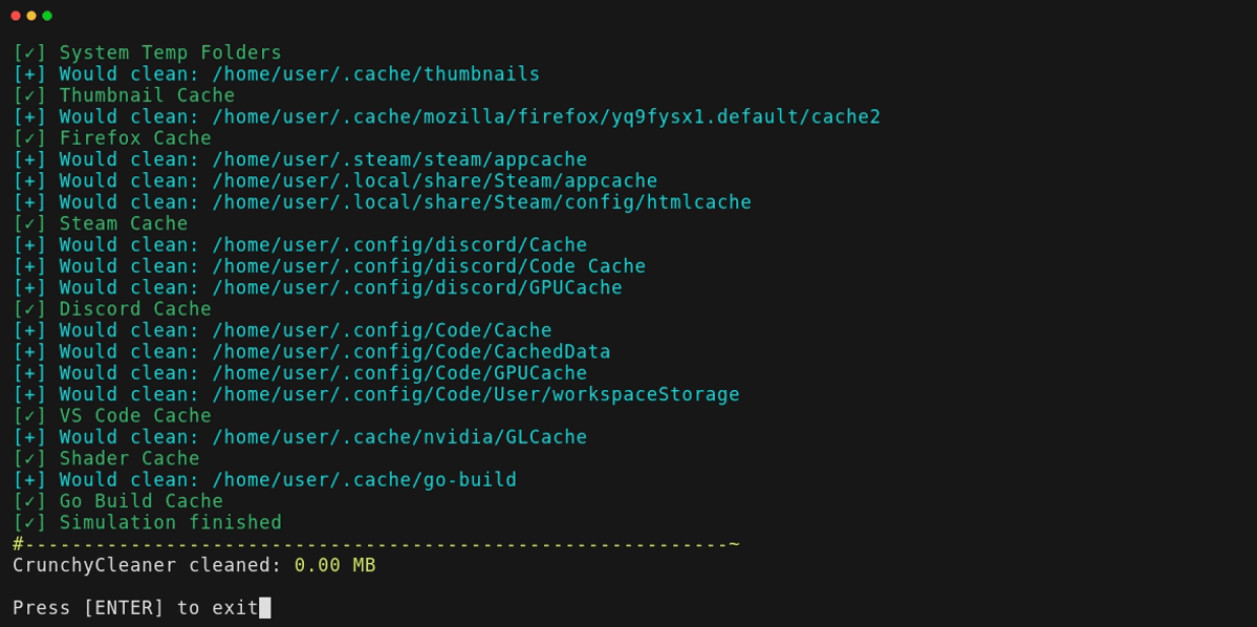Click the checkmark beside VS Code Cache
This screenshot has width=1257, height=627.
point(29,416)
